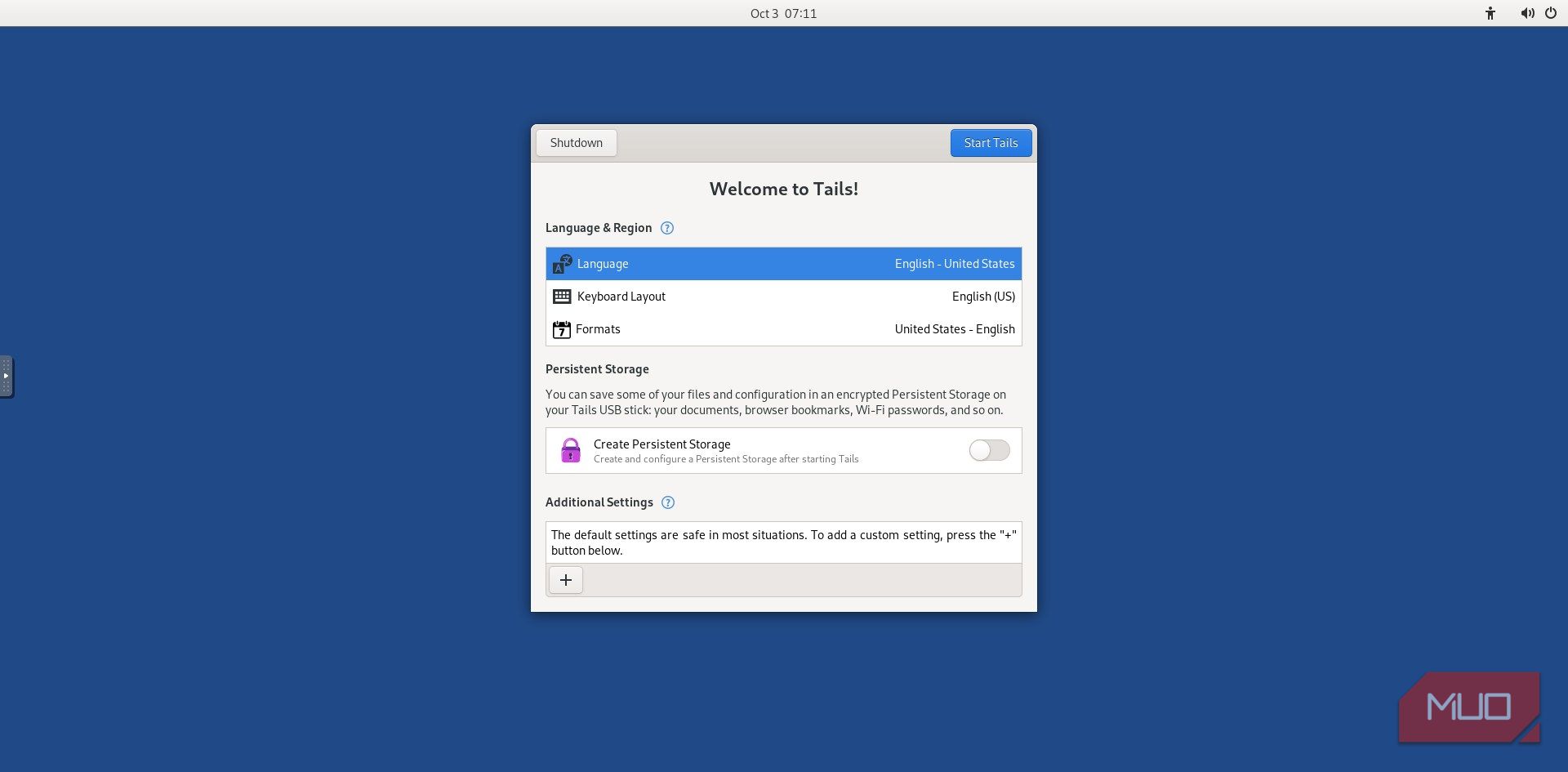Click the Welcome to Tails! heading

click(784, 189)
